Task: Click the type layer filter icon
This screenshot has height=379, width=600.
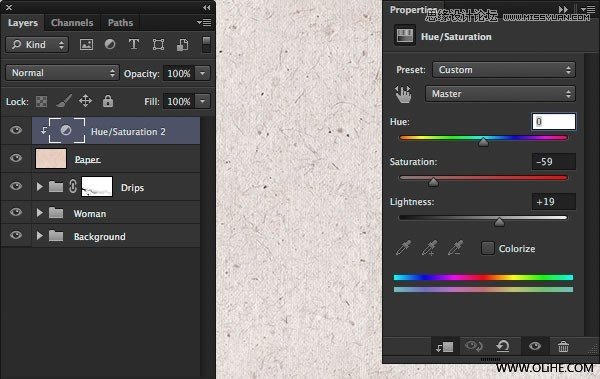Action: (134, 44)
